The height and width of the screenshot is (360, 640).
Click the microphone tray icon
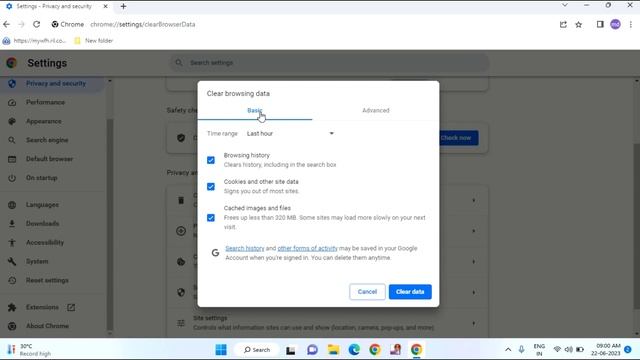tap(521, 350)
